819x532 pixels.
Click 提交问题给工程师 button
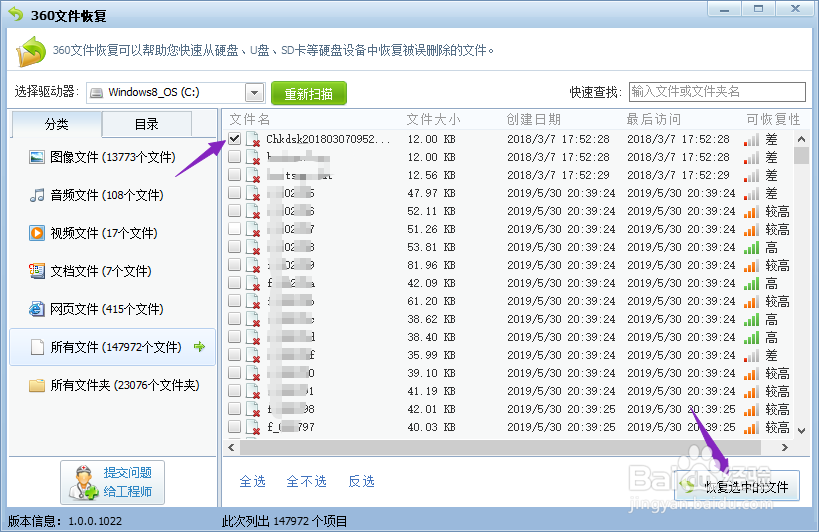(x=112, y=482)
